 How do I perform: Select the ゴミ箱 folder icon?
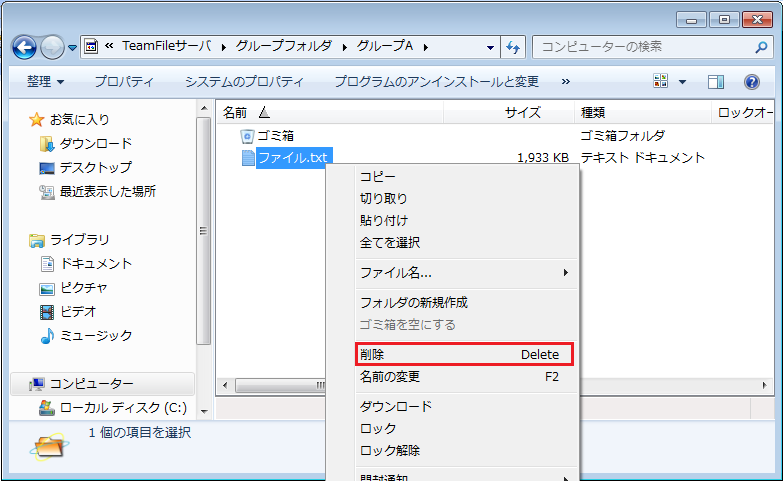[247, 135]
